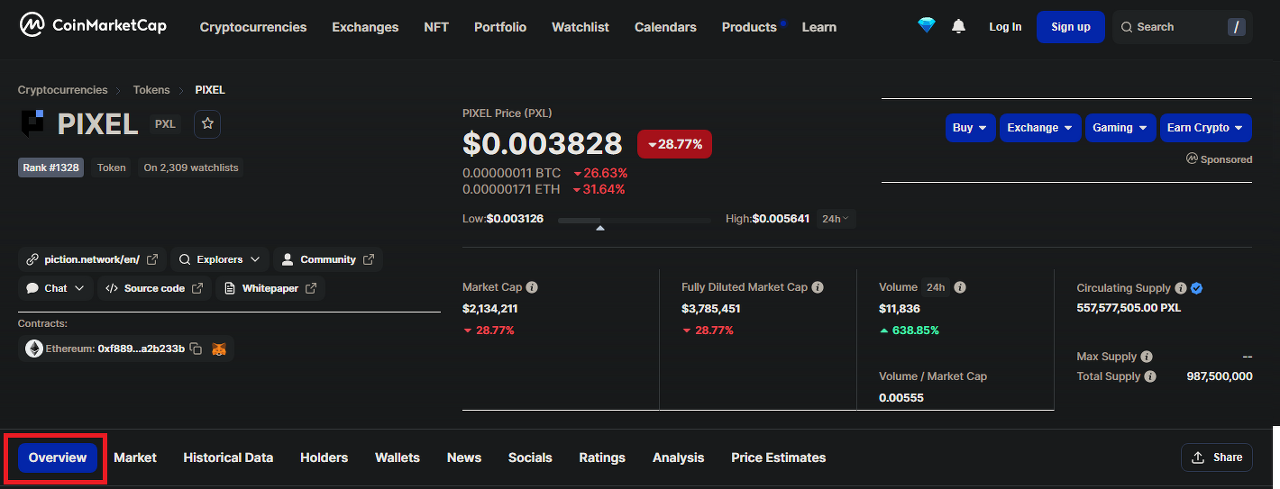Viewport: 1280px width, 489px height.
Task: Change the Volume 24h period selector
Action: [x=936, y=288]
